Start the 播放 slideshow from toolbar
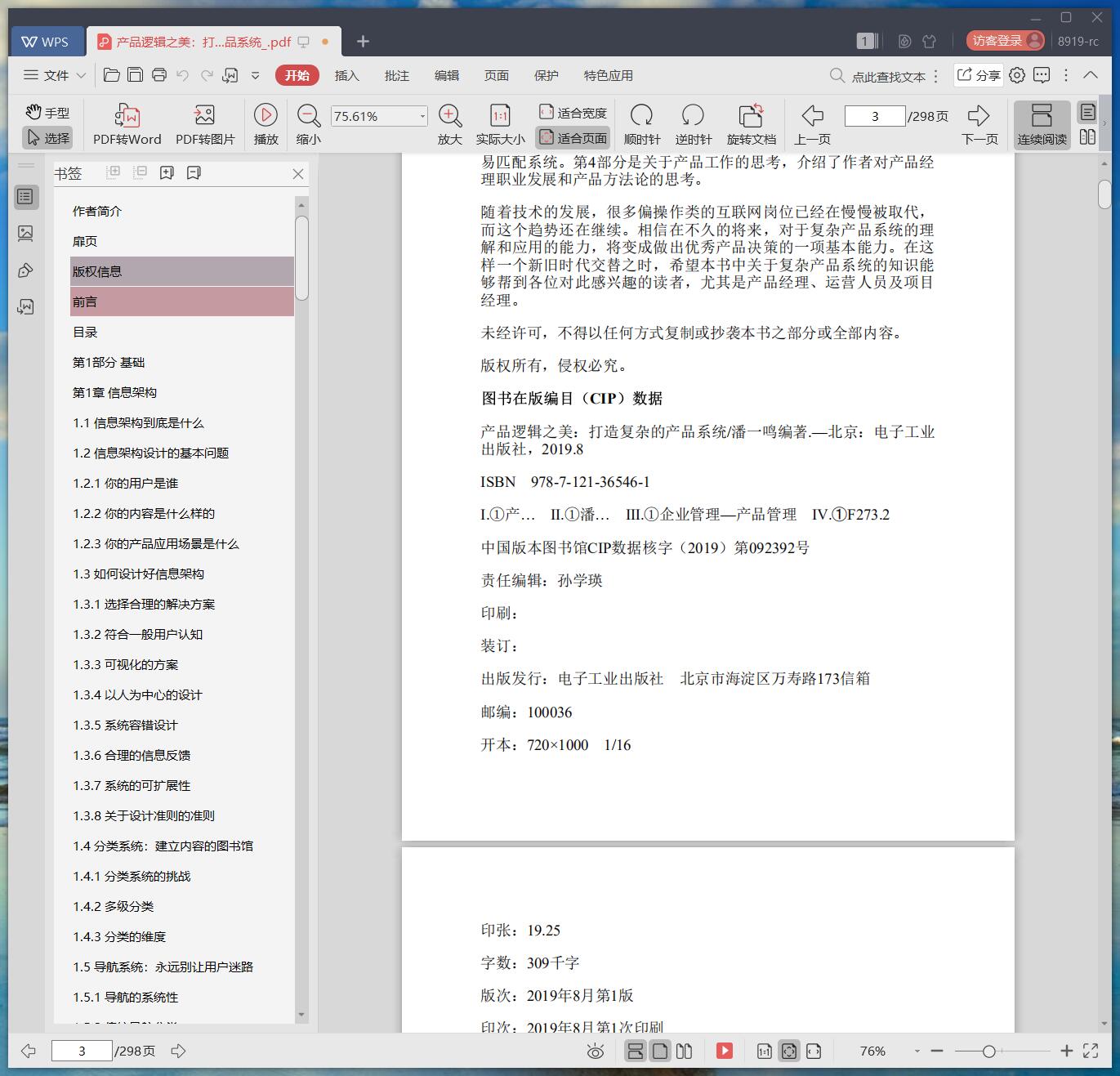The image size is (1120, 1076). [x=265, y=125]
